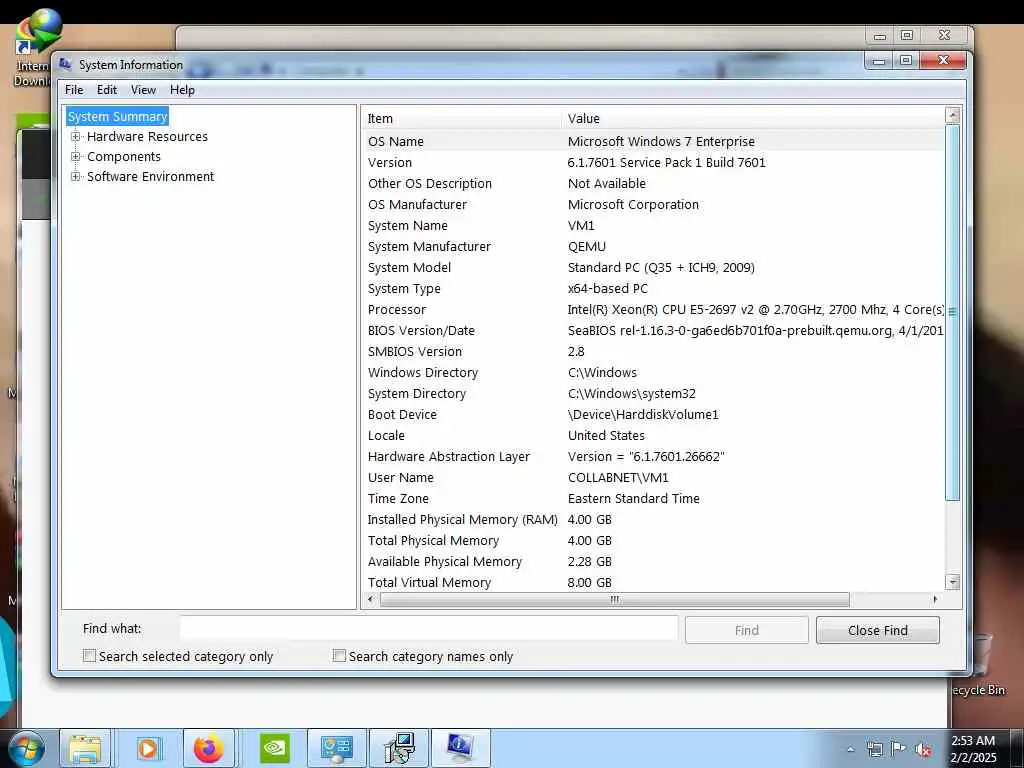Enable Search selected category only

pos(89,656)
